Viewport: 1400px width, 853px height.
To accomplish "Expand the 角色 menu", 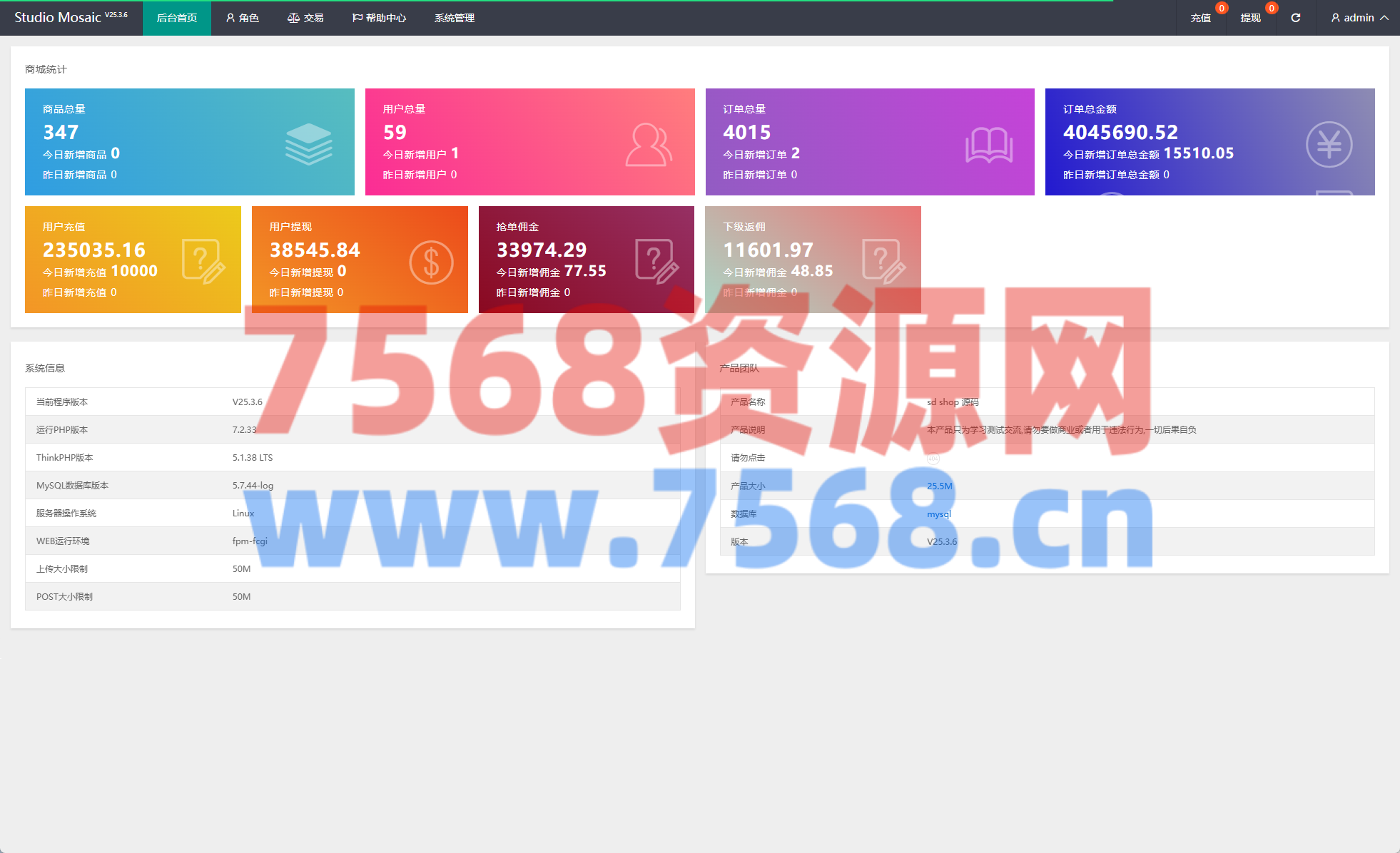I will pos(242,18).
